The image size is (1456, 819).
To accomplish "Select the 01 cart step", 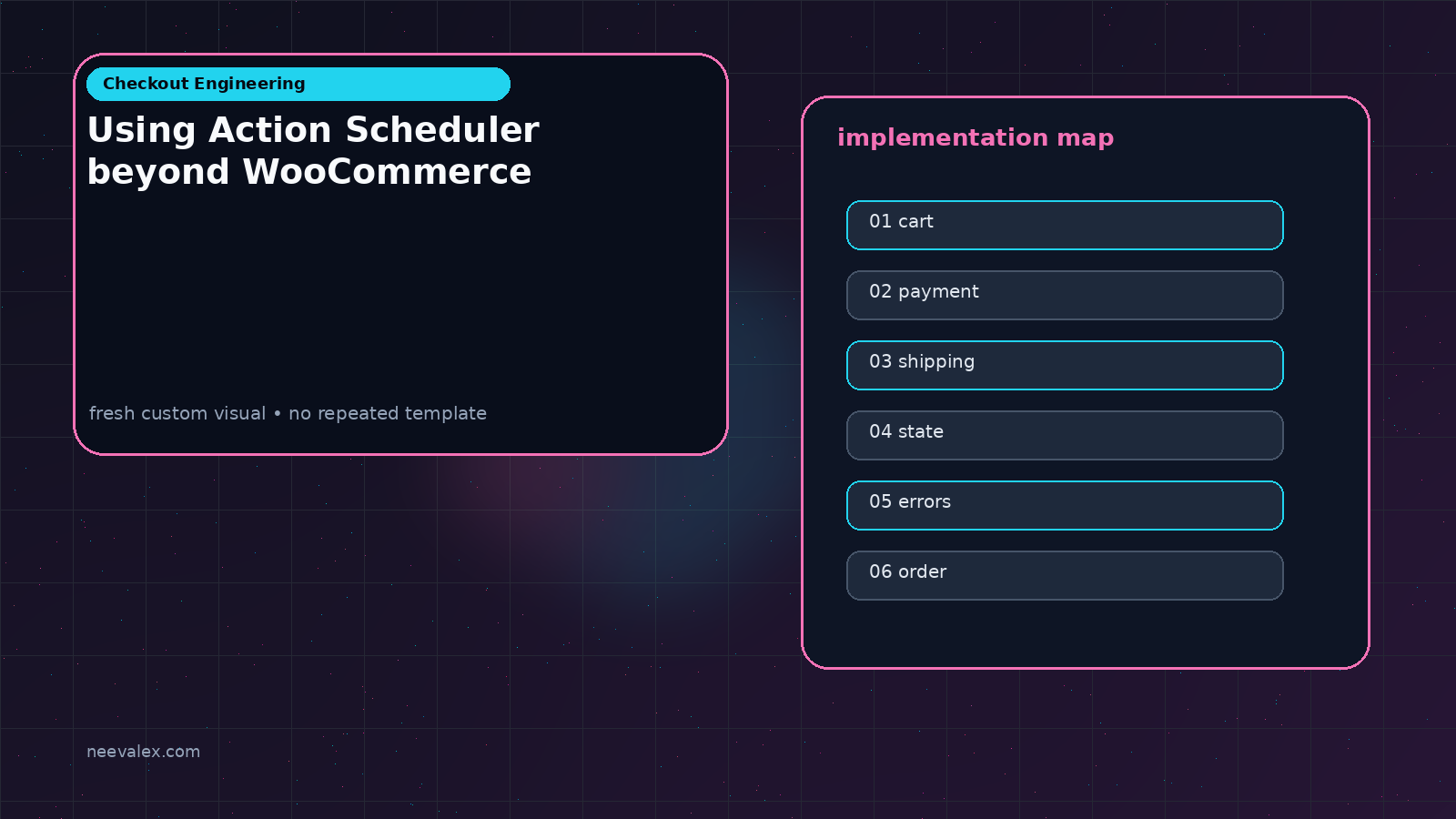I will click(x=1065, y=225).
